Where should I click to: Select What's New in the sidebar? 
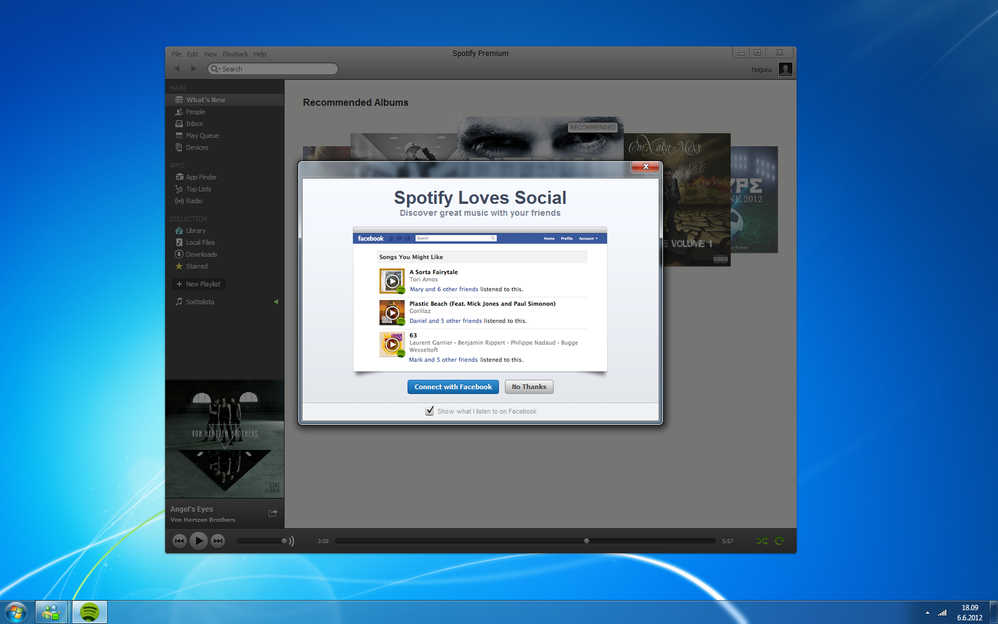pos(225,100)
